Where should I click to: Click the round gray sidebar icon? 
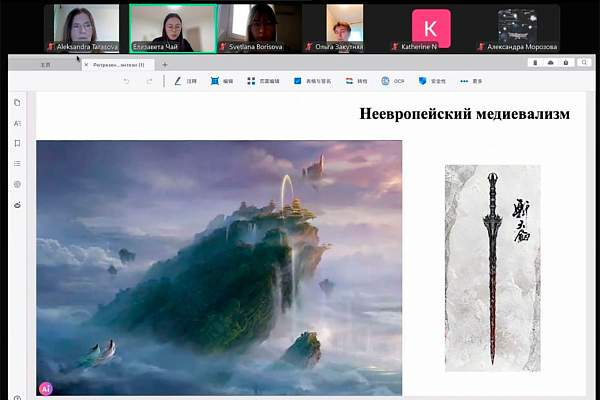pyautogui.click(x=17, y=184)
